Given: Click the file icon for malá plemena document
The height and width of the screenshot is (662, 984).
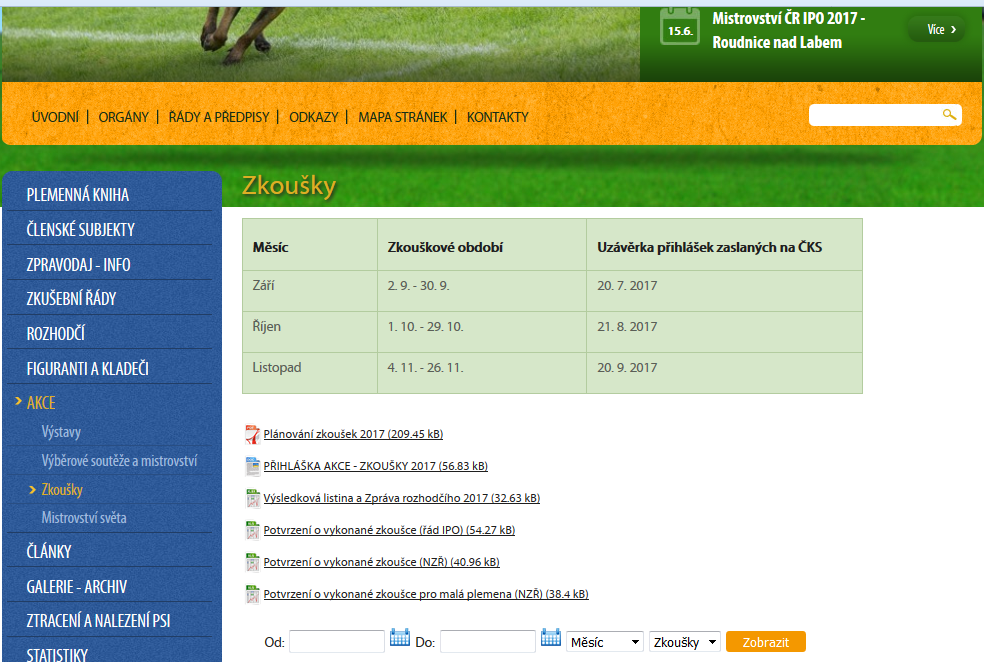Looking at the screenshot, I should (x=252, y=594).
